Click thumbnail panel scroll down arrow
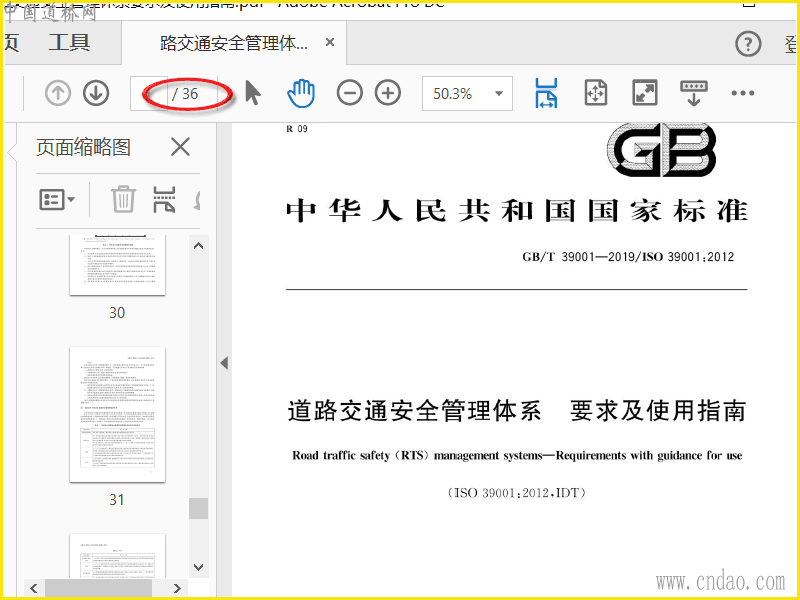 (198, 567)
